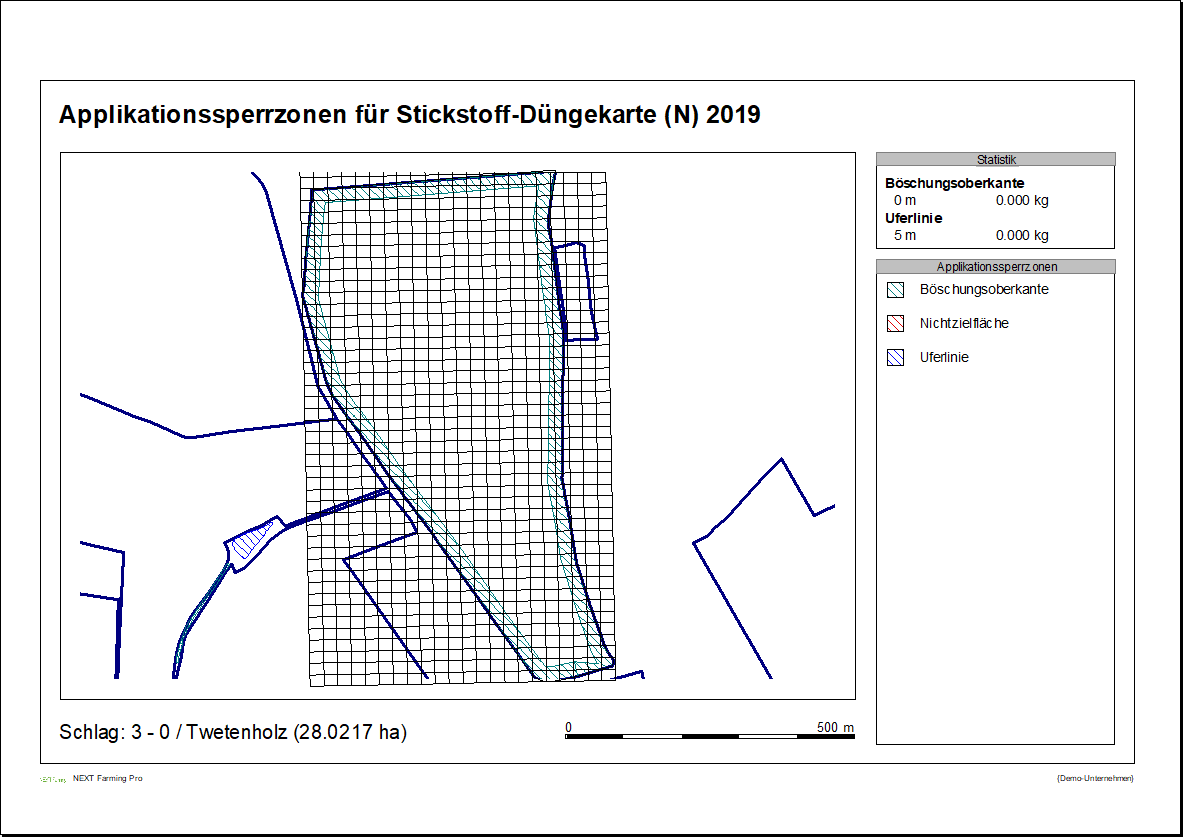Click the Schlag Twetenholz field label
The width and height of the screenshot is (1183, 837).
pyautogui.click(x=233, y=732)
